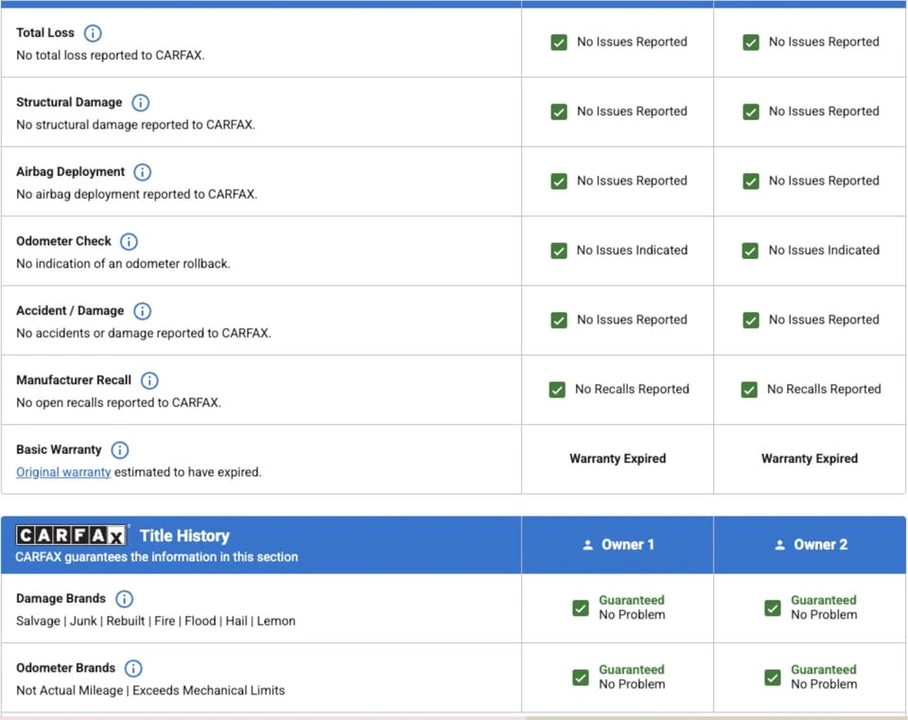This screenshot has height=720, width=908.
Task: Click Owner 2 Accident 'No Issues Reported'
Action: [x=824, y=320]
